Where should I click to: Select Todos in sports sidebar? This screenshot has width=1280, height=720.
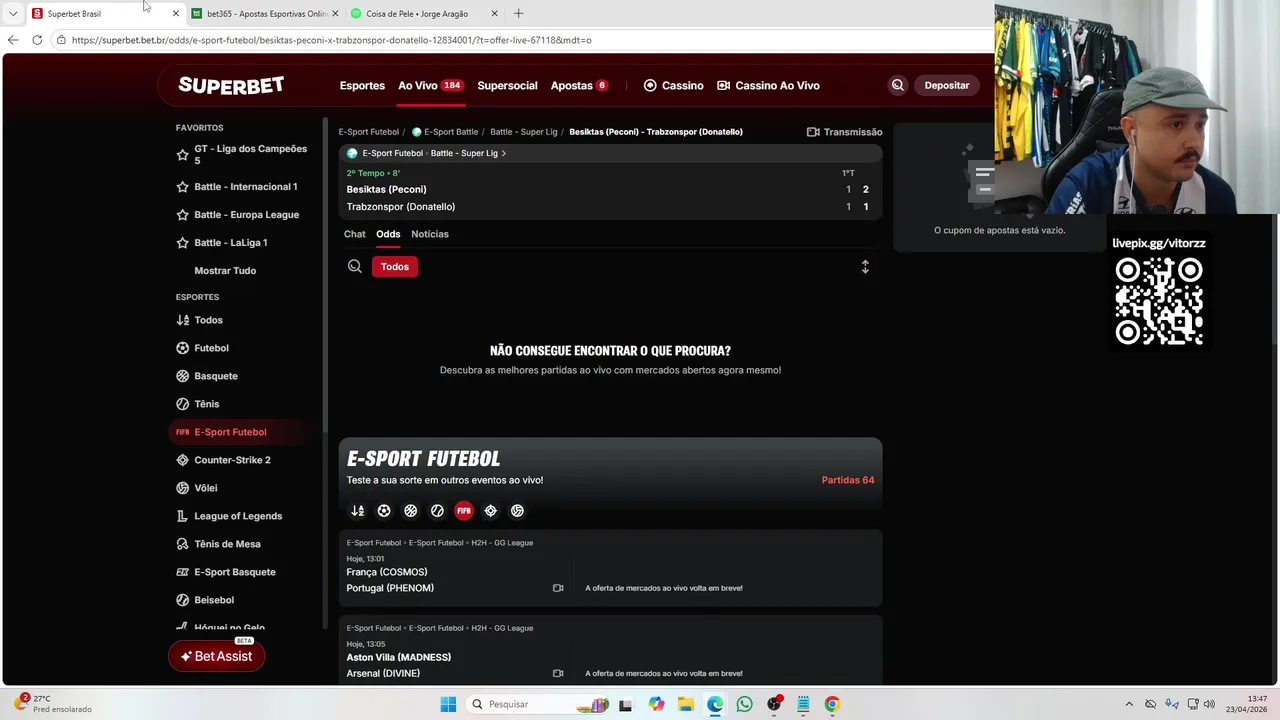click(x=208, y=320)
